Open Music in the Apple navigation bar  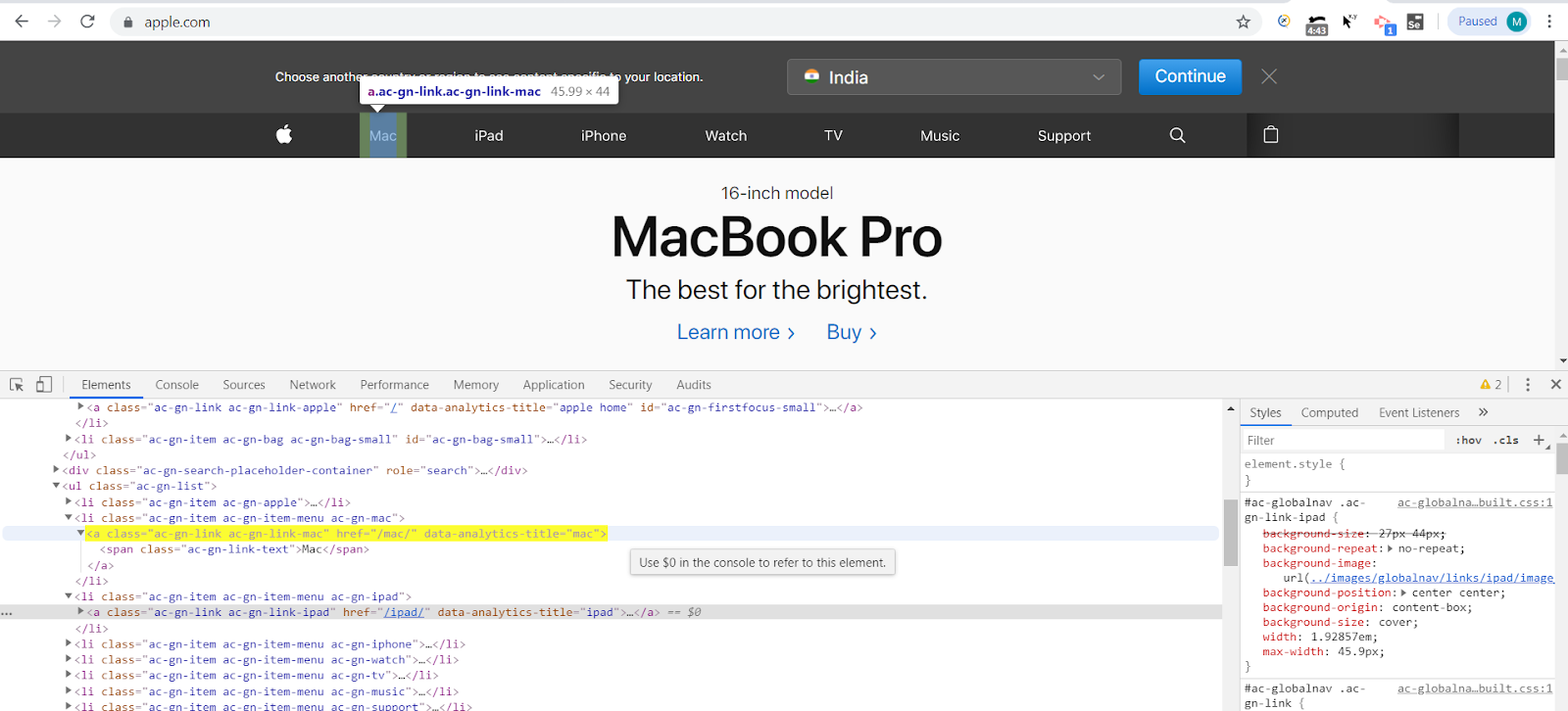coord(940,136)
